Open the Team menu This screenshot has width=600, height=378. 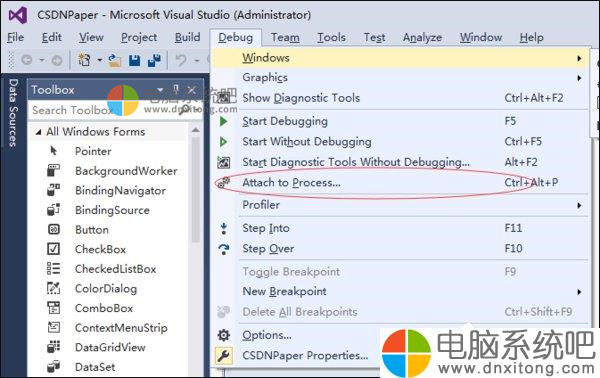[285, 37]
